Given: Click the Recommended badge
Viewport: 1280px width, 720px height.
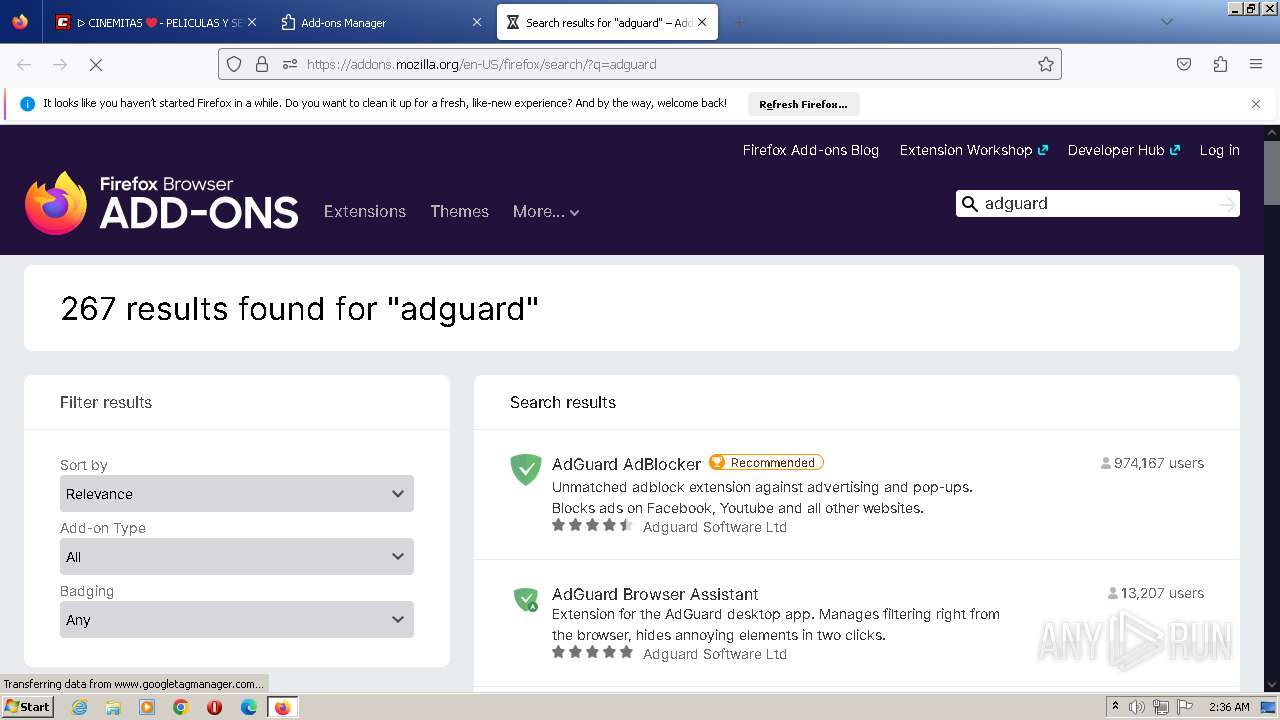Looking at the screenshot, I should click(766, 462).
